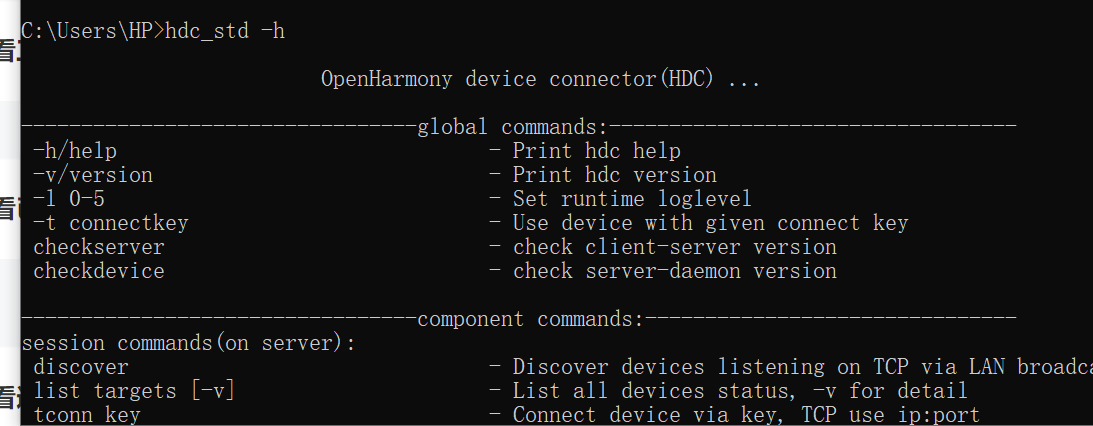Select the -t connectkey option text
This screenshot has height=426, width=1093.
pyautogui.click(x=111, y=223)
